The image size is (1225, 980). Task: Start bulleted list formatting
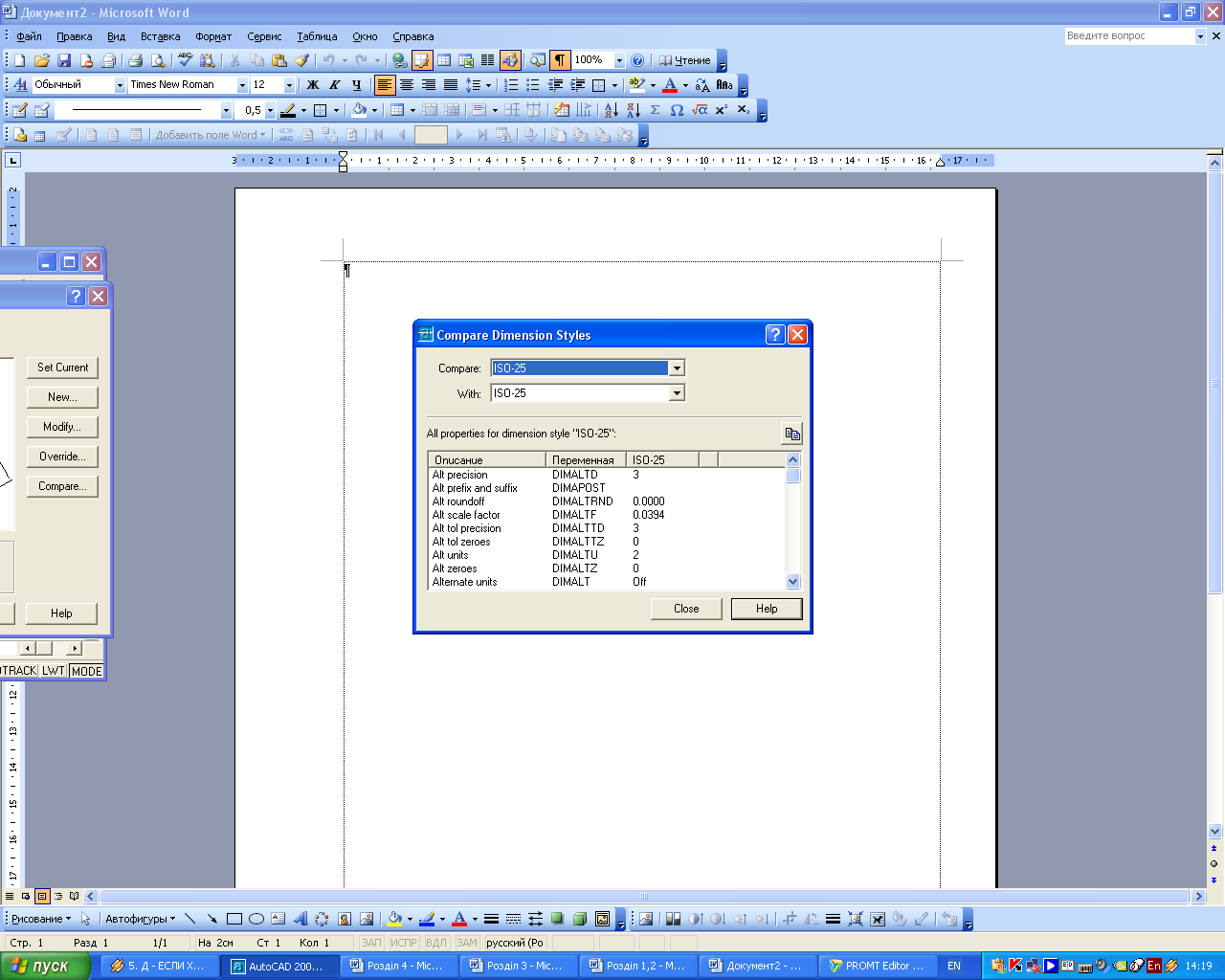click(x=533, y=85)
